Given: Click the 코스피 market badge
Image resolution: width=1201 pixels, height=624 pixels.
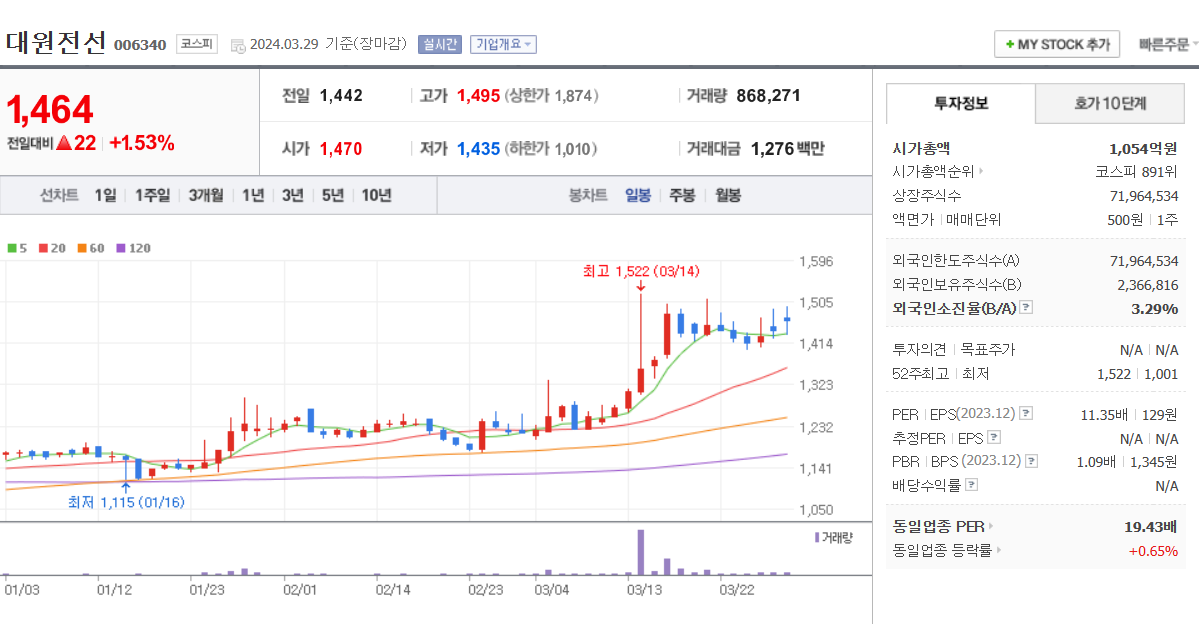Looking at the screenshot, I should (x=197, y=43).
